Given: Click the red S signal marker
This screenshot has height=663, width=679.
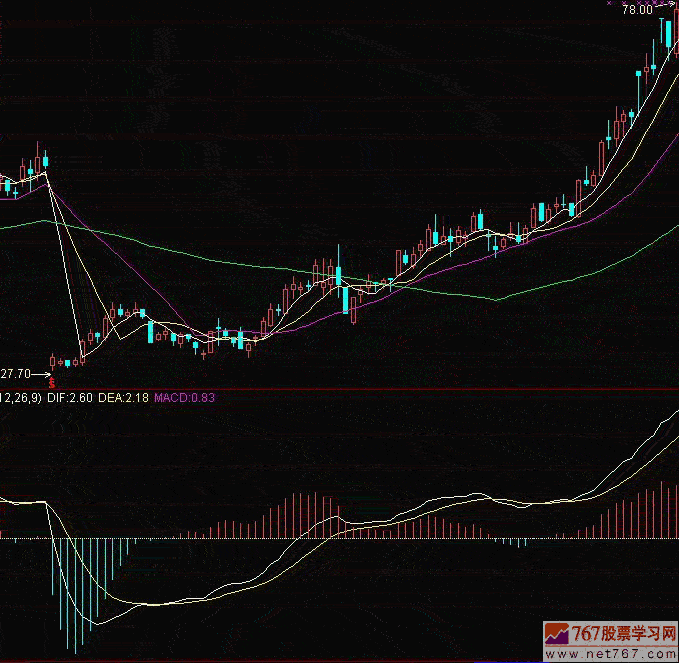Looking at the screenshot, I should point(52,382).
